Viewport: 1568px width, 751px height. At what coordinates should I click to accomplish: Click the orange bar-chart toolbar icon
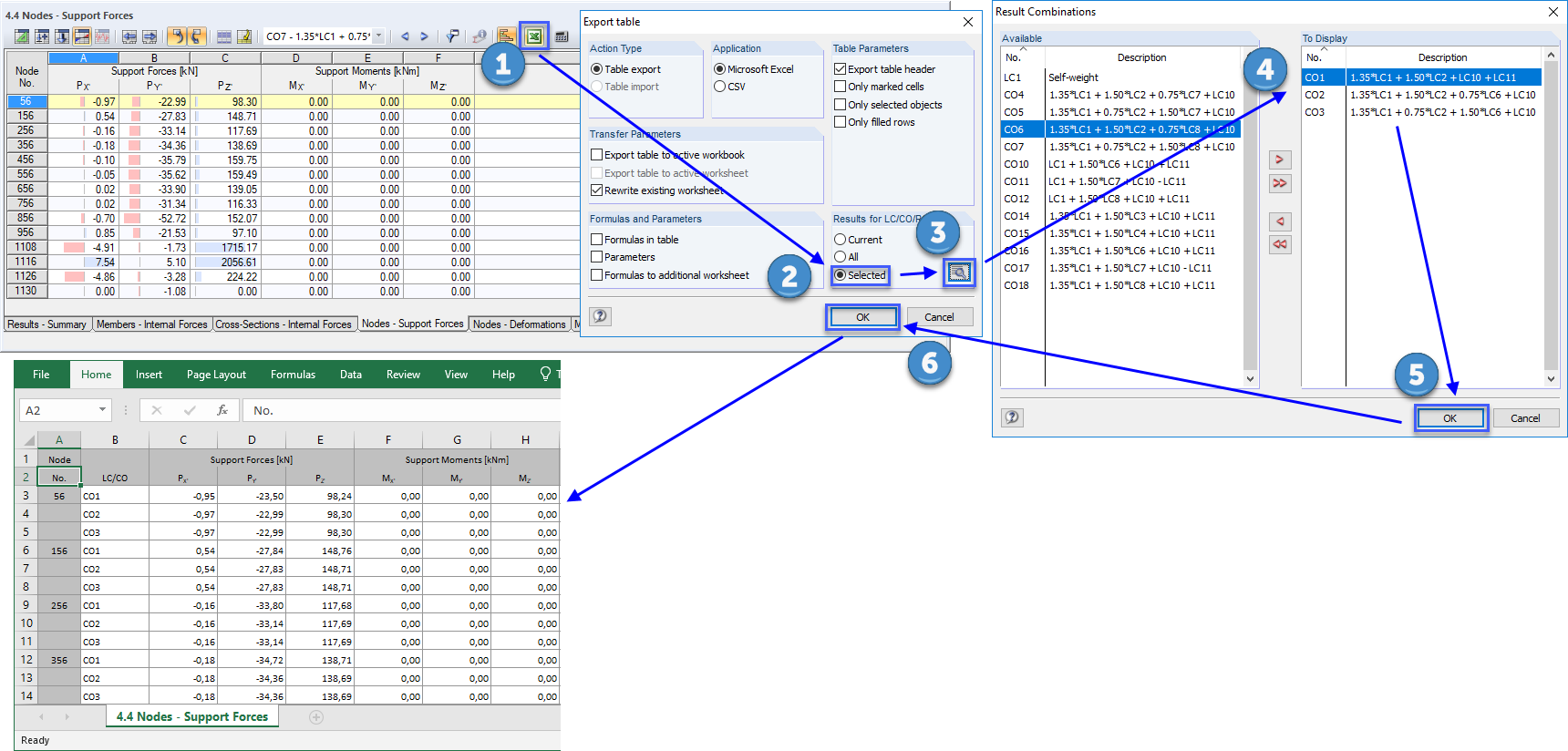(x=506, y=36)
